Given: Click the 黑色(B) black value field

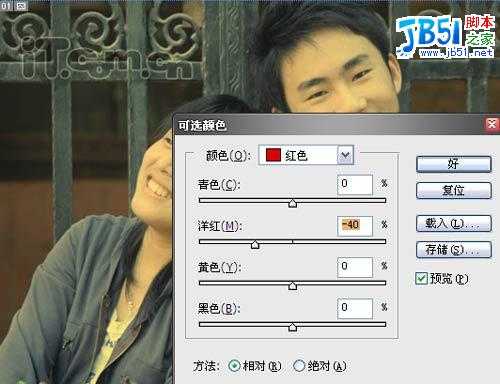Looking at the screenshot, I should [355, 308].
